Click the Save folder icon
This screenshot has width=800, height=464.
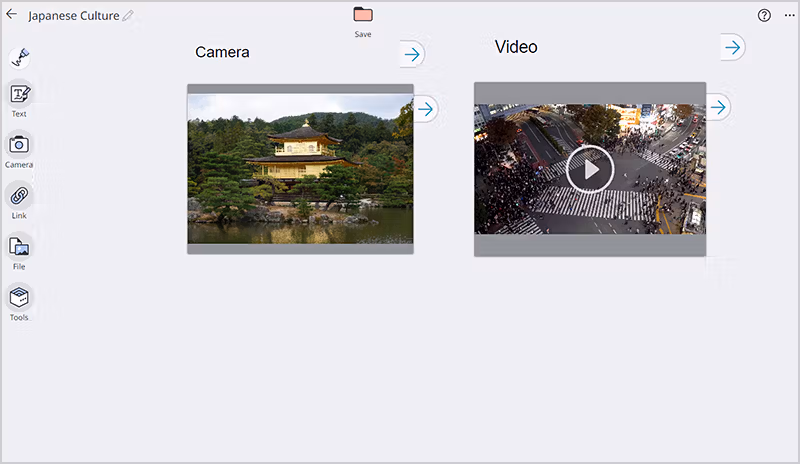point(363,15)
